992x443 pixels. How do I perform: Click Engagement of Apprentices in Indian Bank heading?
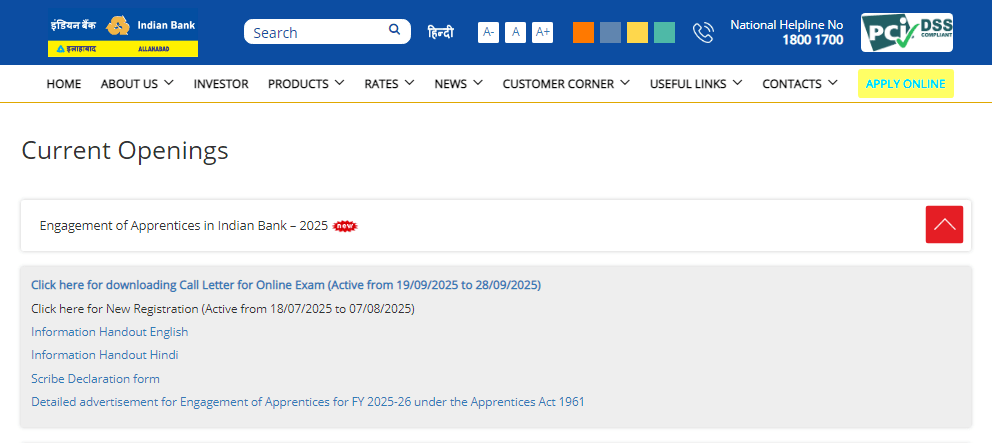(x=183, y=226)
